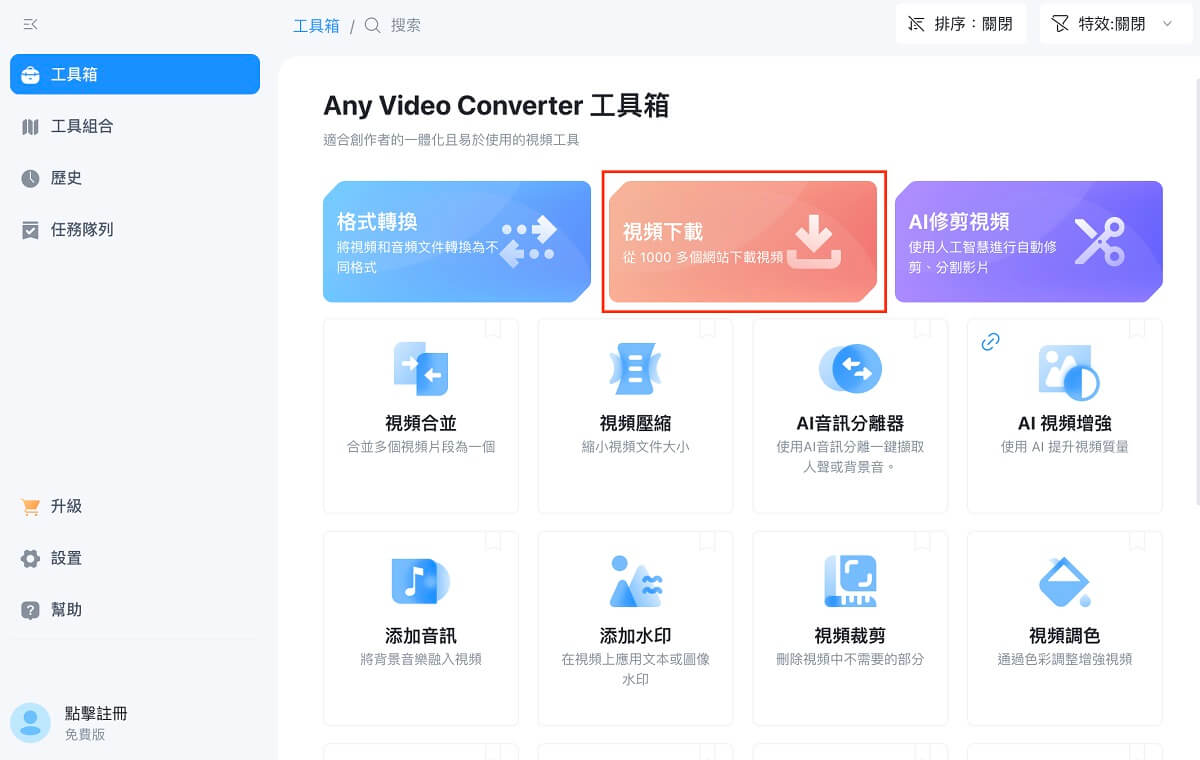Click the 視頻合並 title text

[421, 423]
